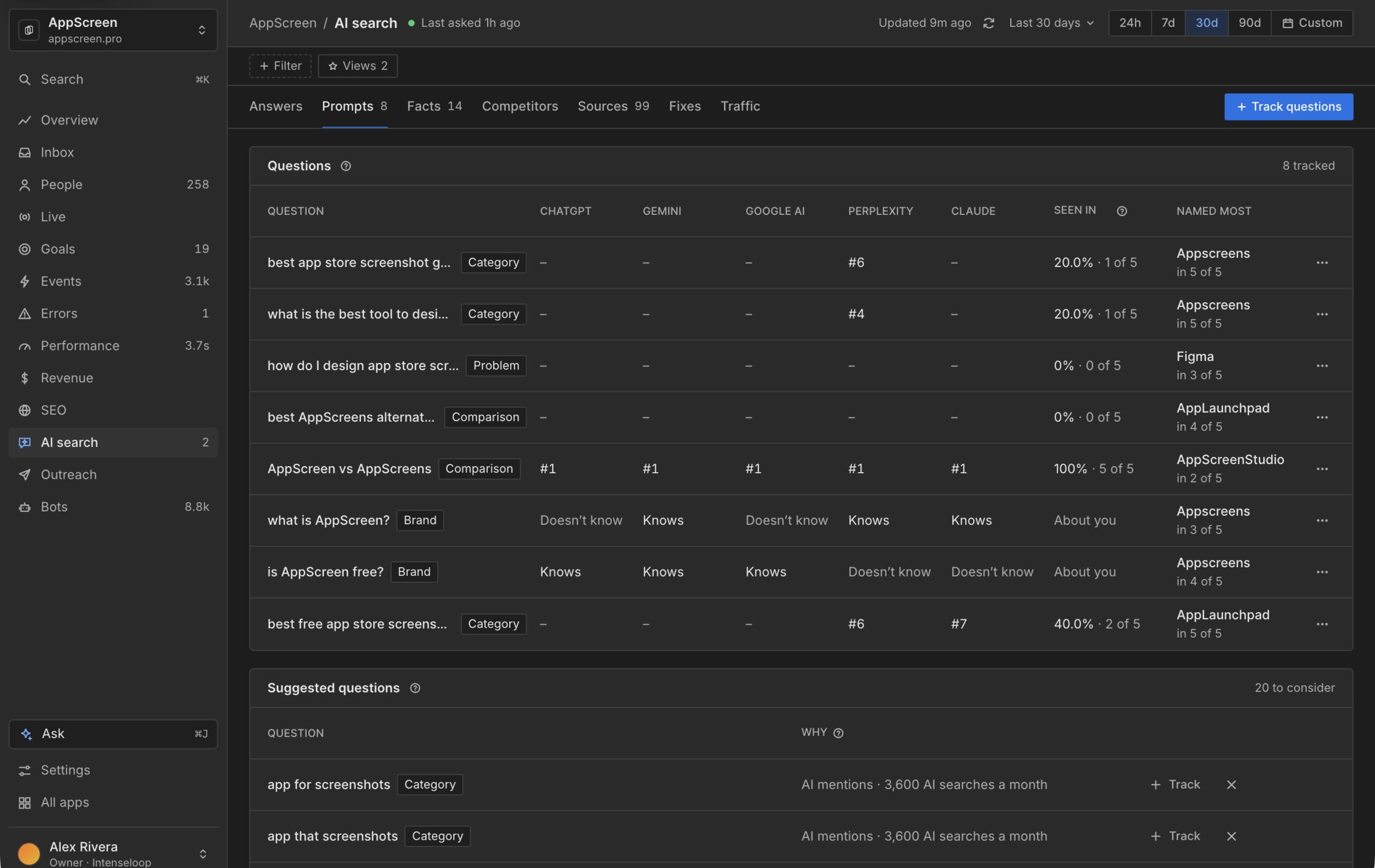Open more options for what is AppScreen? row
This screenshot has width=1375, height=868.
click(x=1322, y=521)
